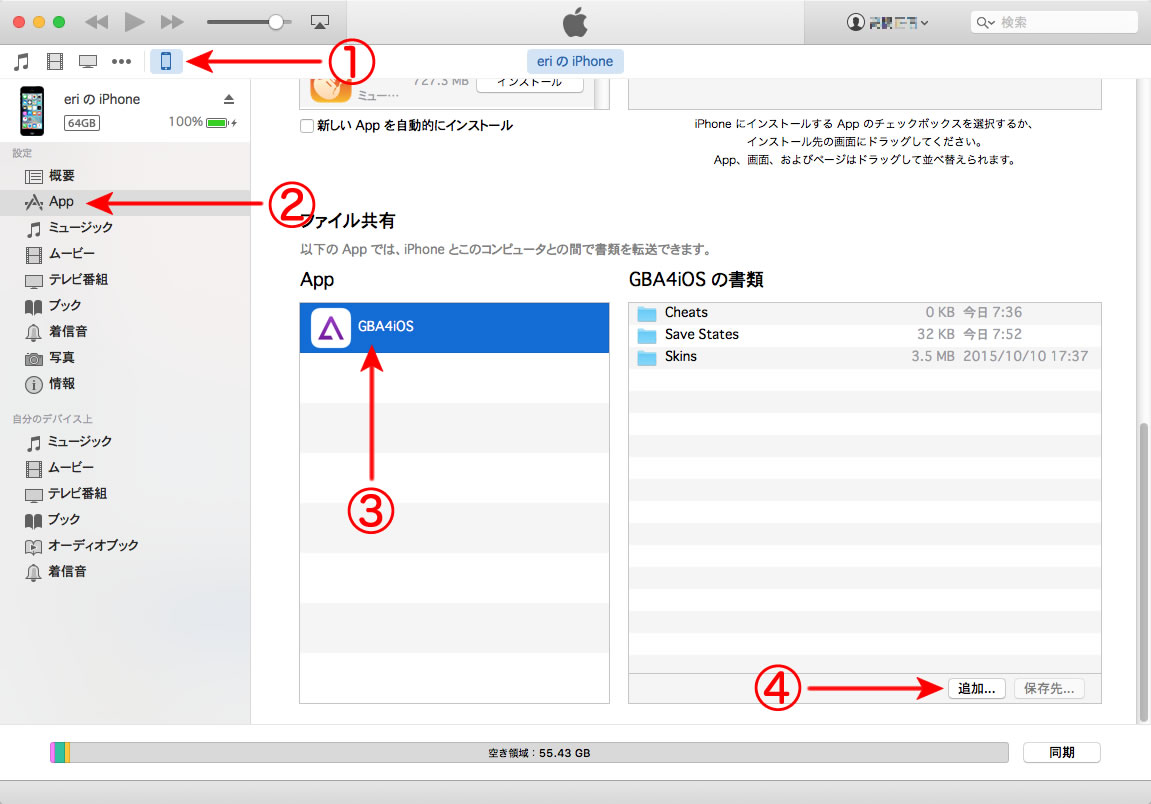Open 写真 photos in sidebar

click(125, 358)
